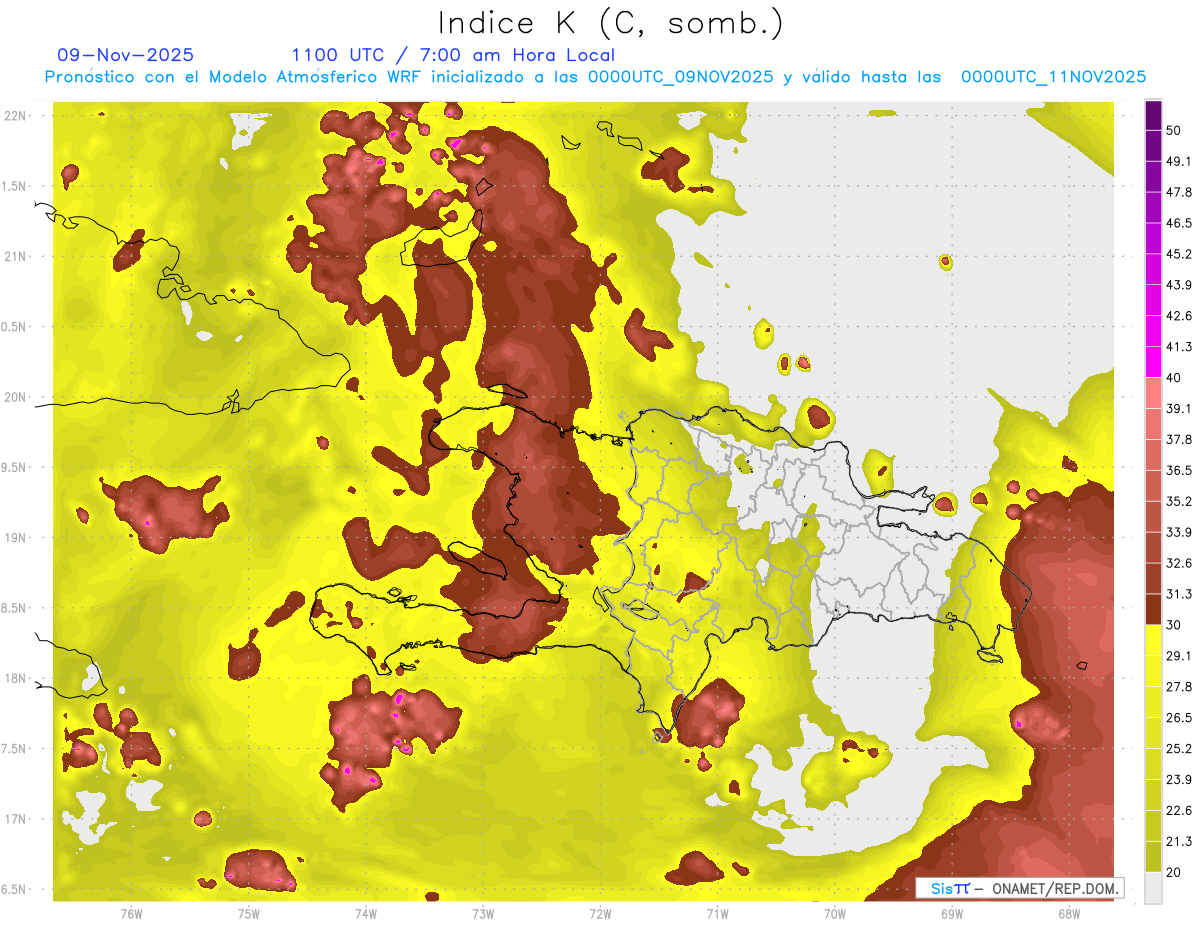Click colorbar value '35.2'
1200x927 pixels.
tap(1179, 501)
